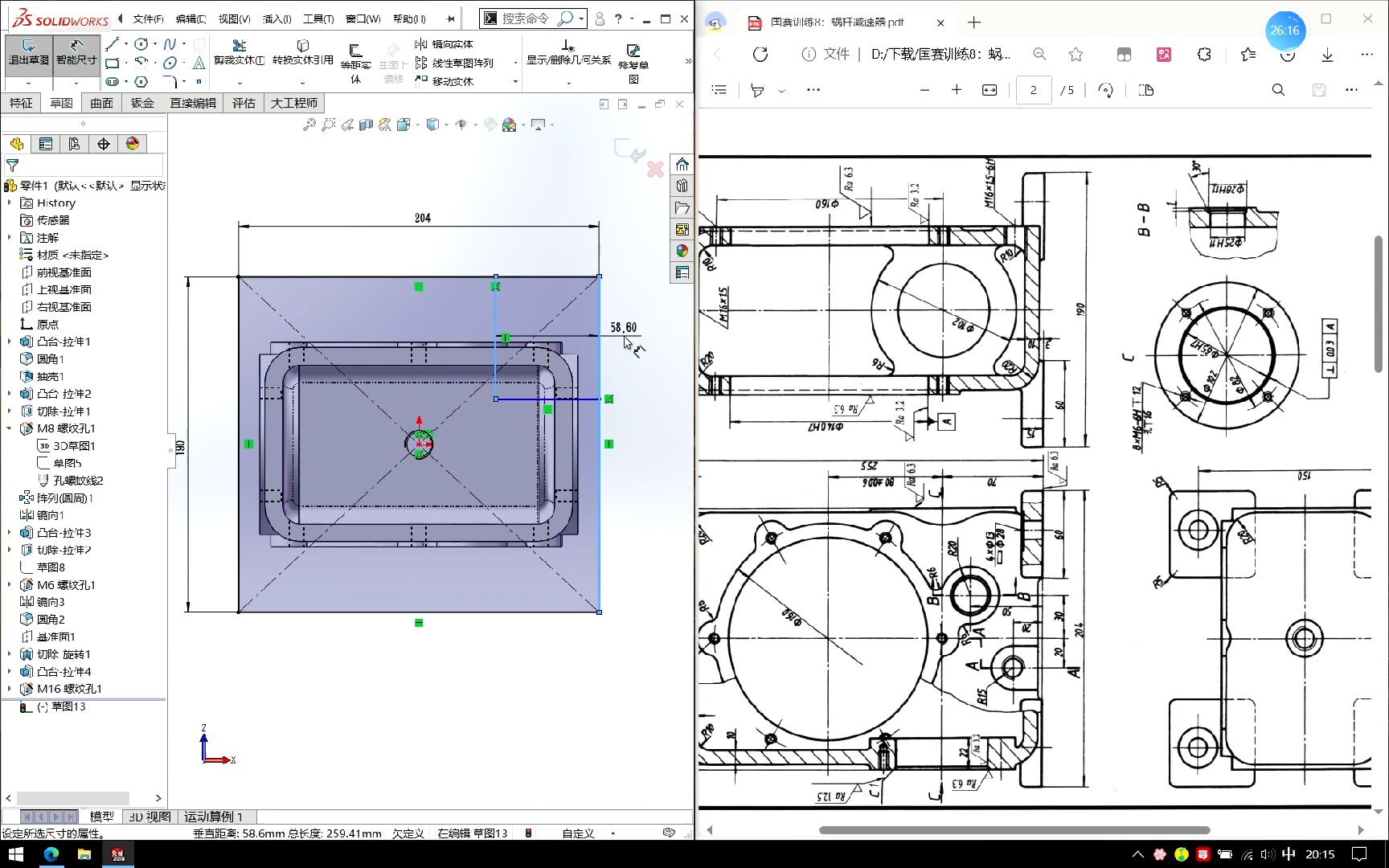Toggle the rebuild status traffic light icon

pyautogui.click(x=528, y=833)
